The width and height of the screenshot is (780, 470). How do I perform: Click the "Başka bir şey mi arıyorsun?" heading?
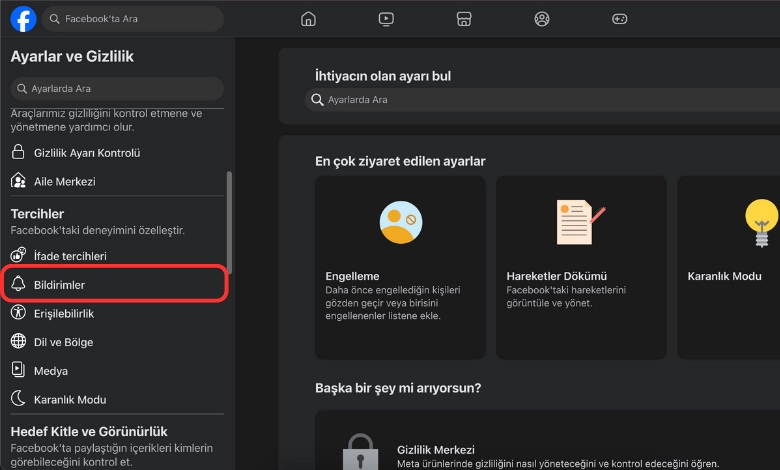point(398,387)
